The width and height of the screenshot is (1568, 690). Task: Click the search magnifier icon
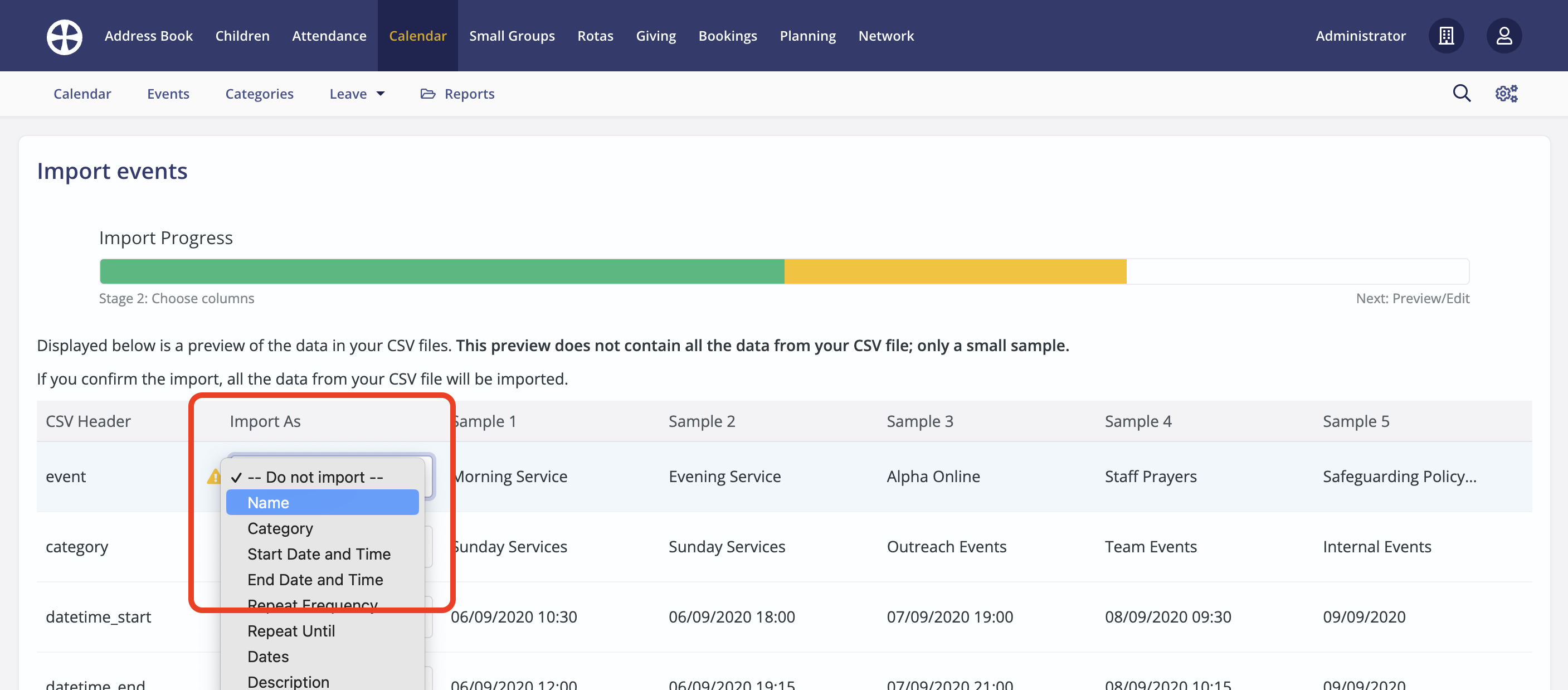[x=1462, y=94]
